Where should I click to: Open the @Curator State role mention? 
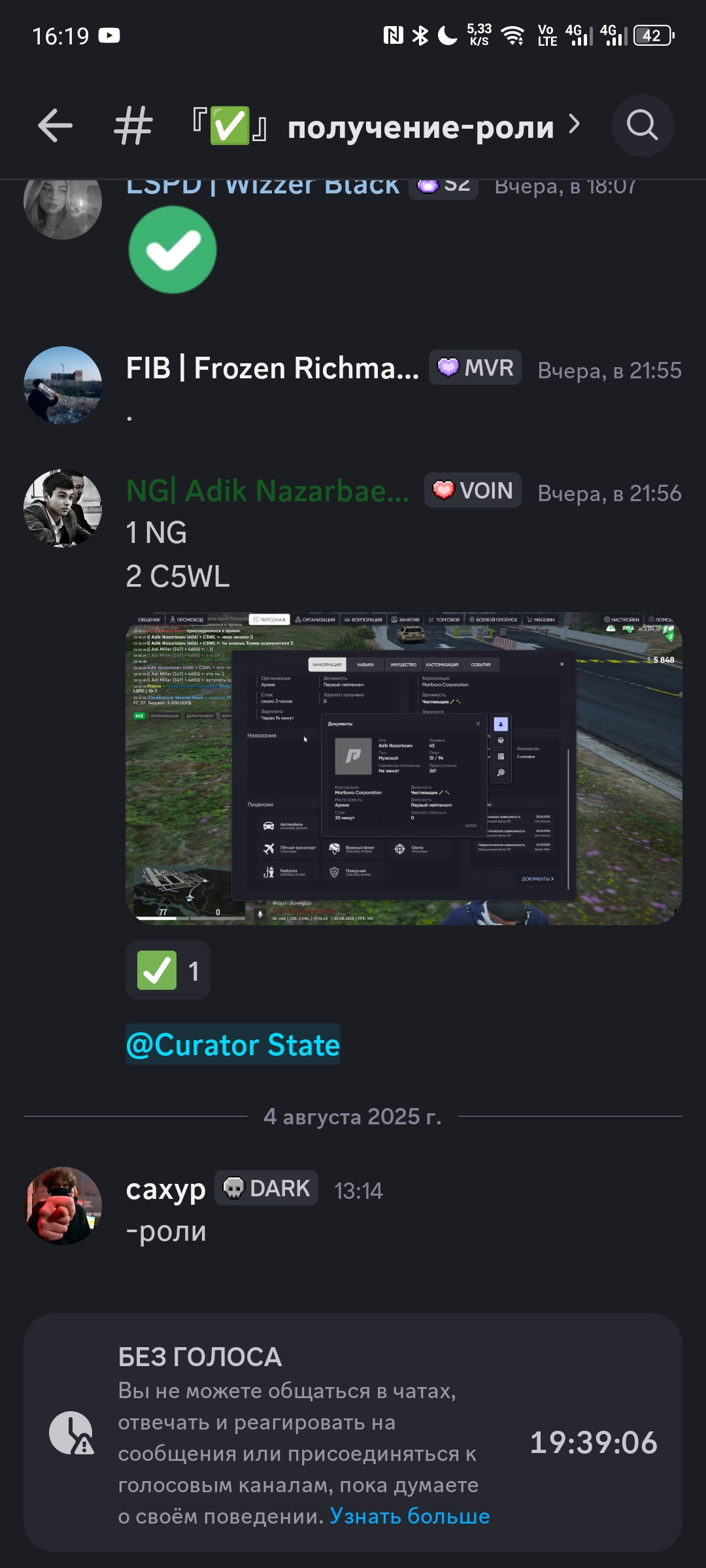pos(233,1044)
